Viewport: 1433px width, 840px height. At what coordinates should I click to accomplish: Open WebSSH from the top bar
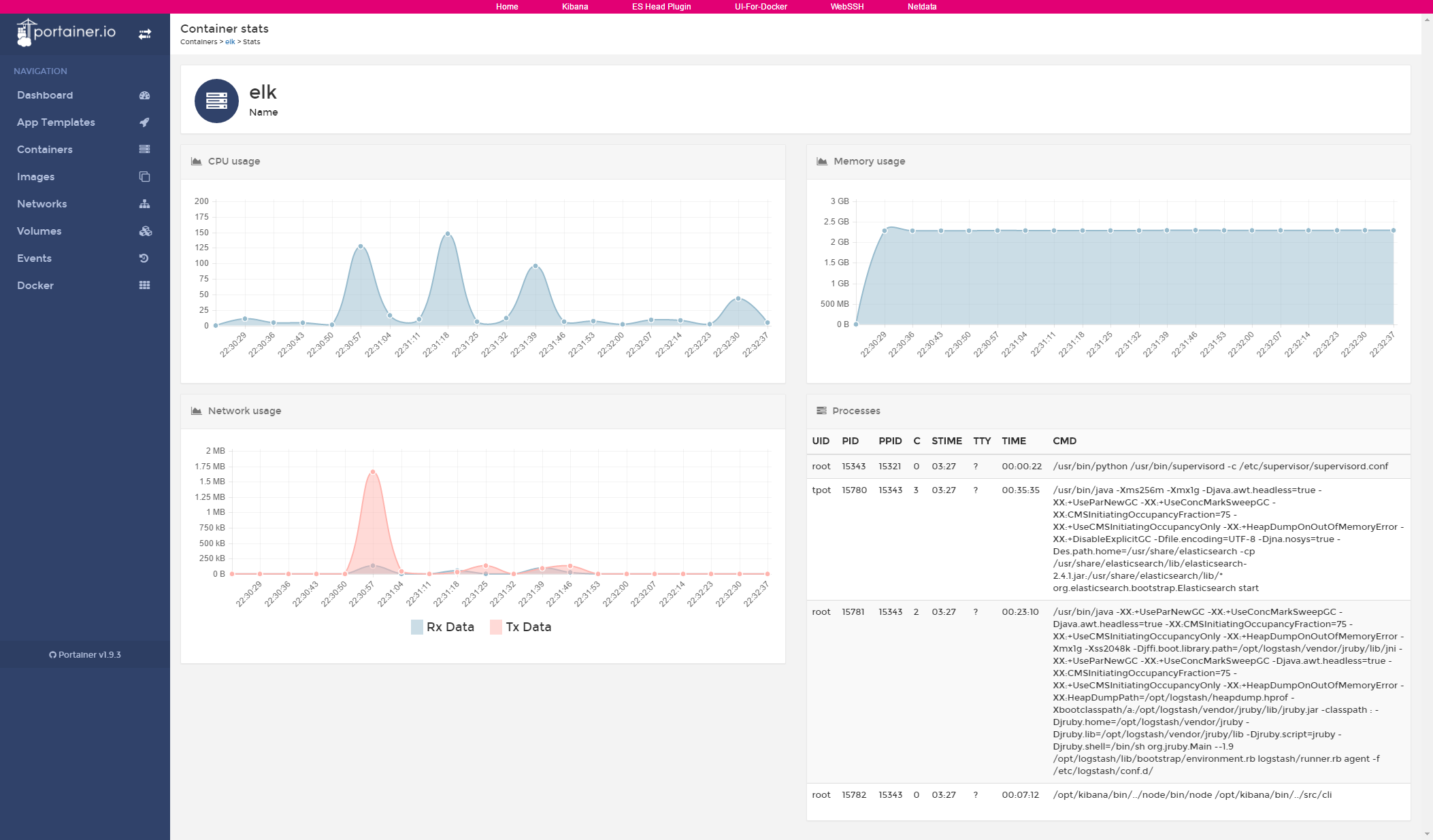pos(847,7)
